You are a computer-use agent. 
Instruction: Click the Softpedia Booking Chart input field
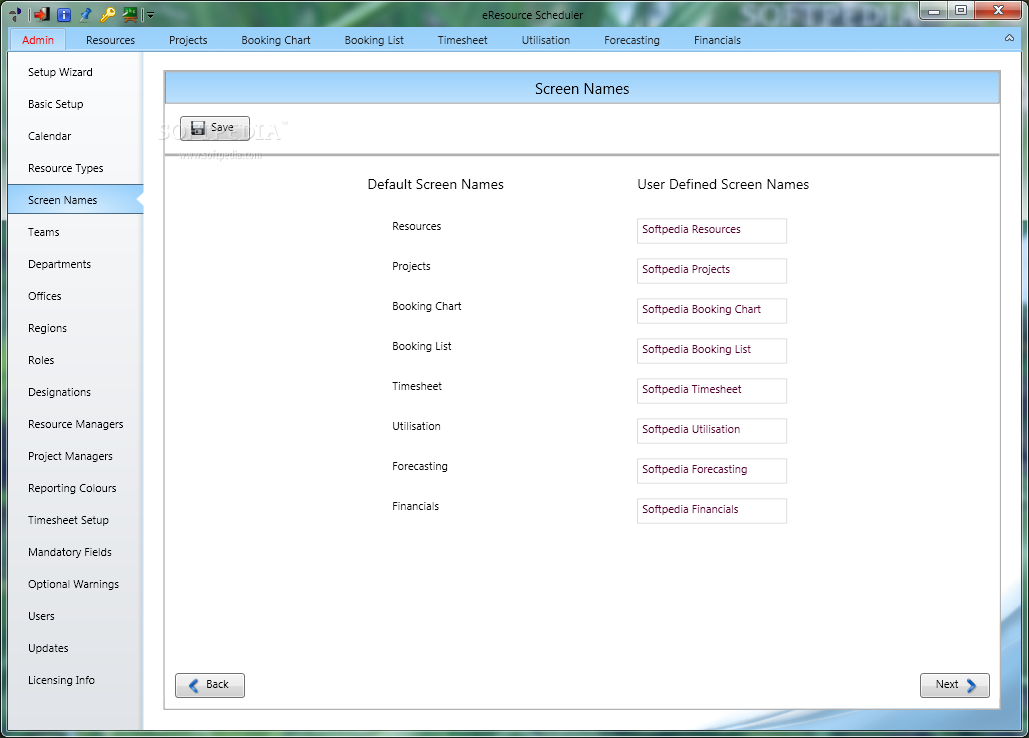[711, 310]
